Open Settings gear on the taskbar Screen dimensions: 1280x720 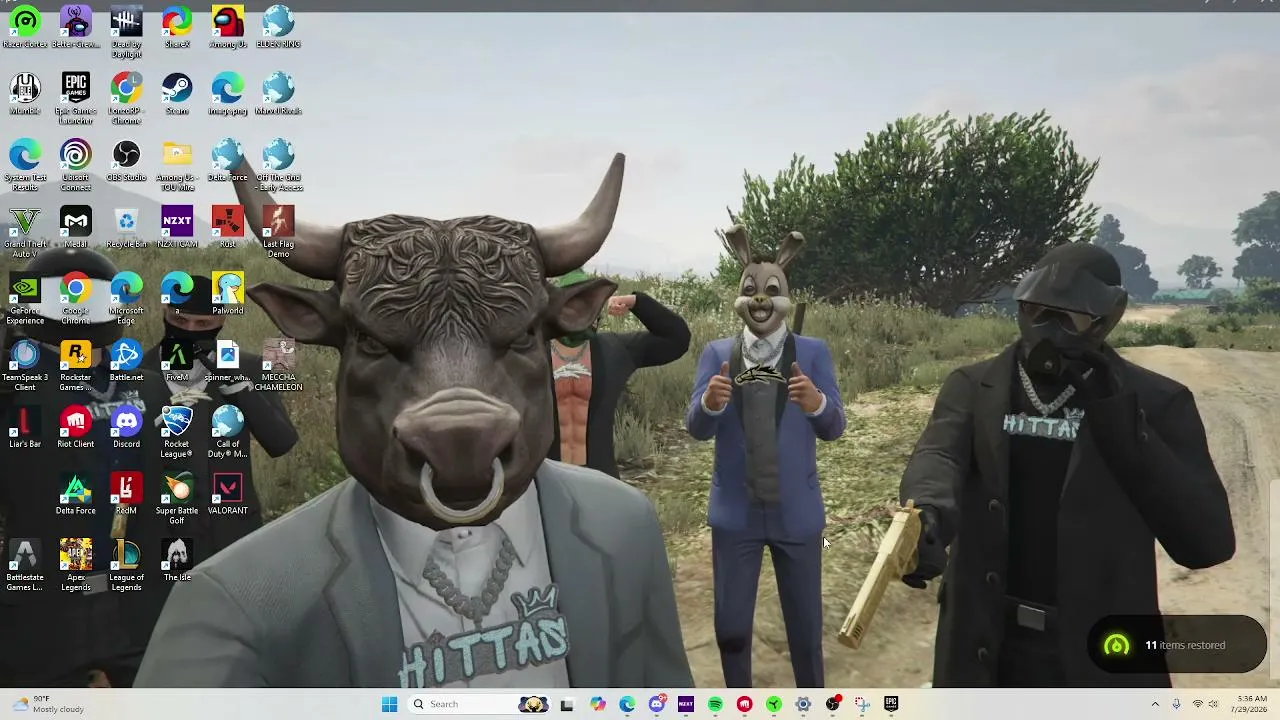[x=803, y=704]
